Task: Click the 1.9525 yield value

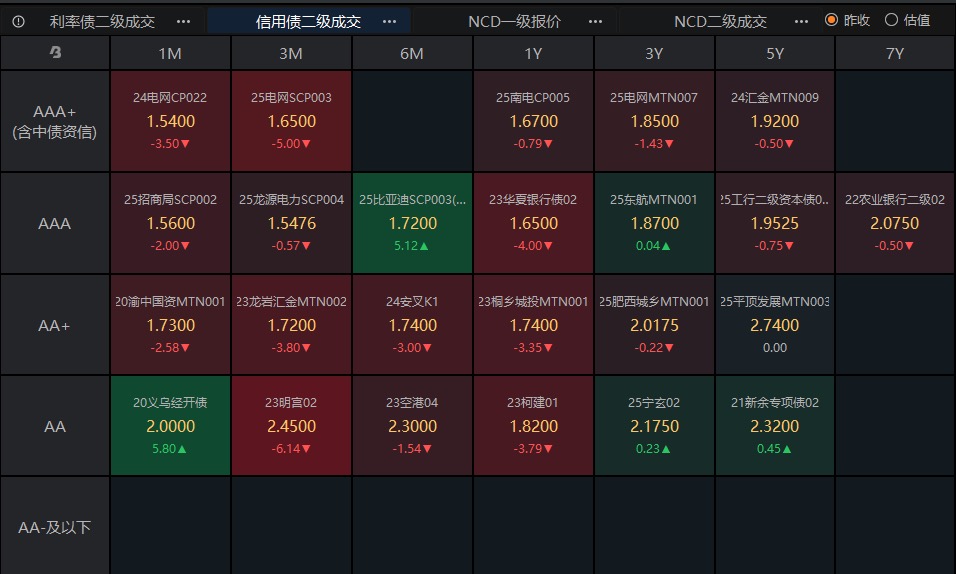Action: [774, 223]
